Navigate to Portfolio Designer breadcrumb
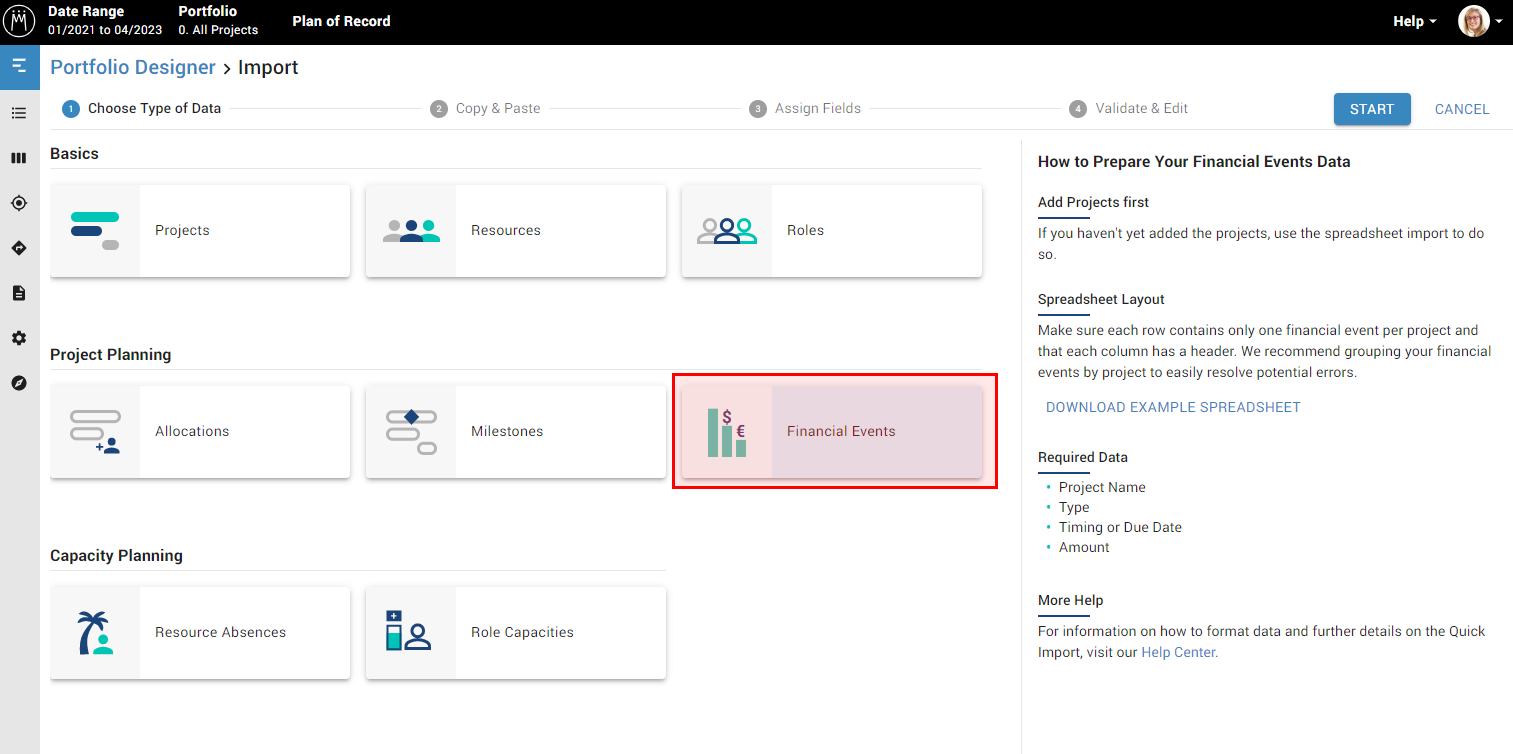This screenshot has height=754, width=1513. 133,67
